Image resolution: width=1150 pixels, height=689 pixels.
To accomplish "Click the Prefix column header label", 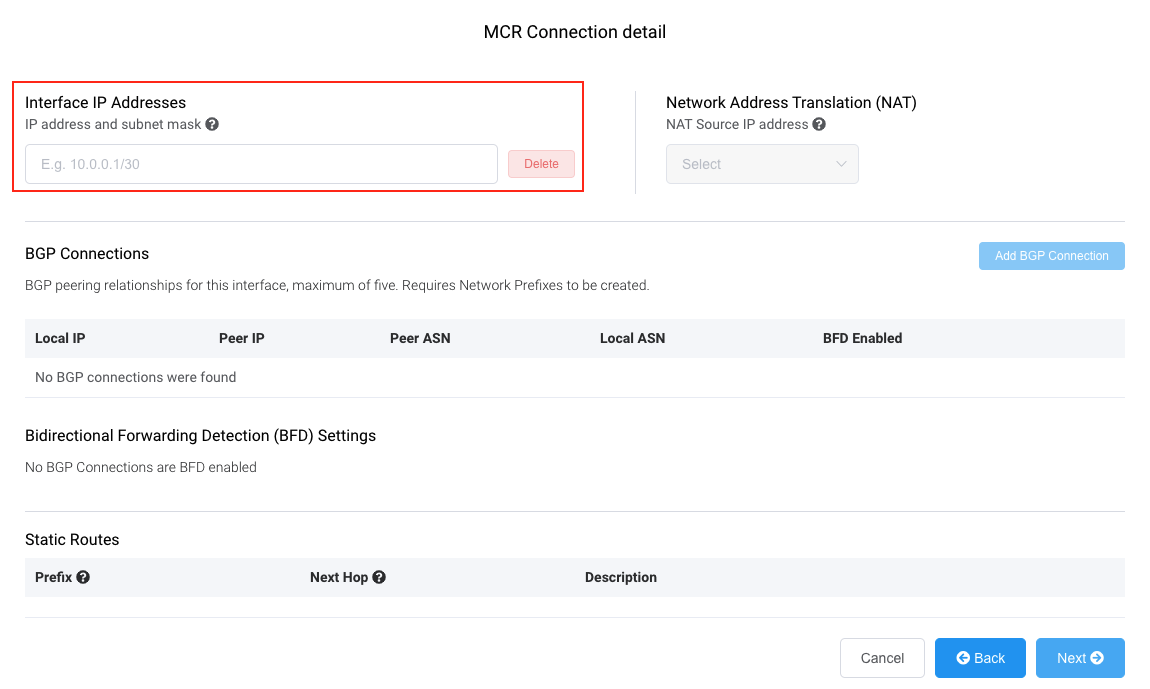I will 53,577.
